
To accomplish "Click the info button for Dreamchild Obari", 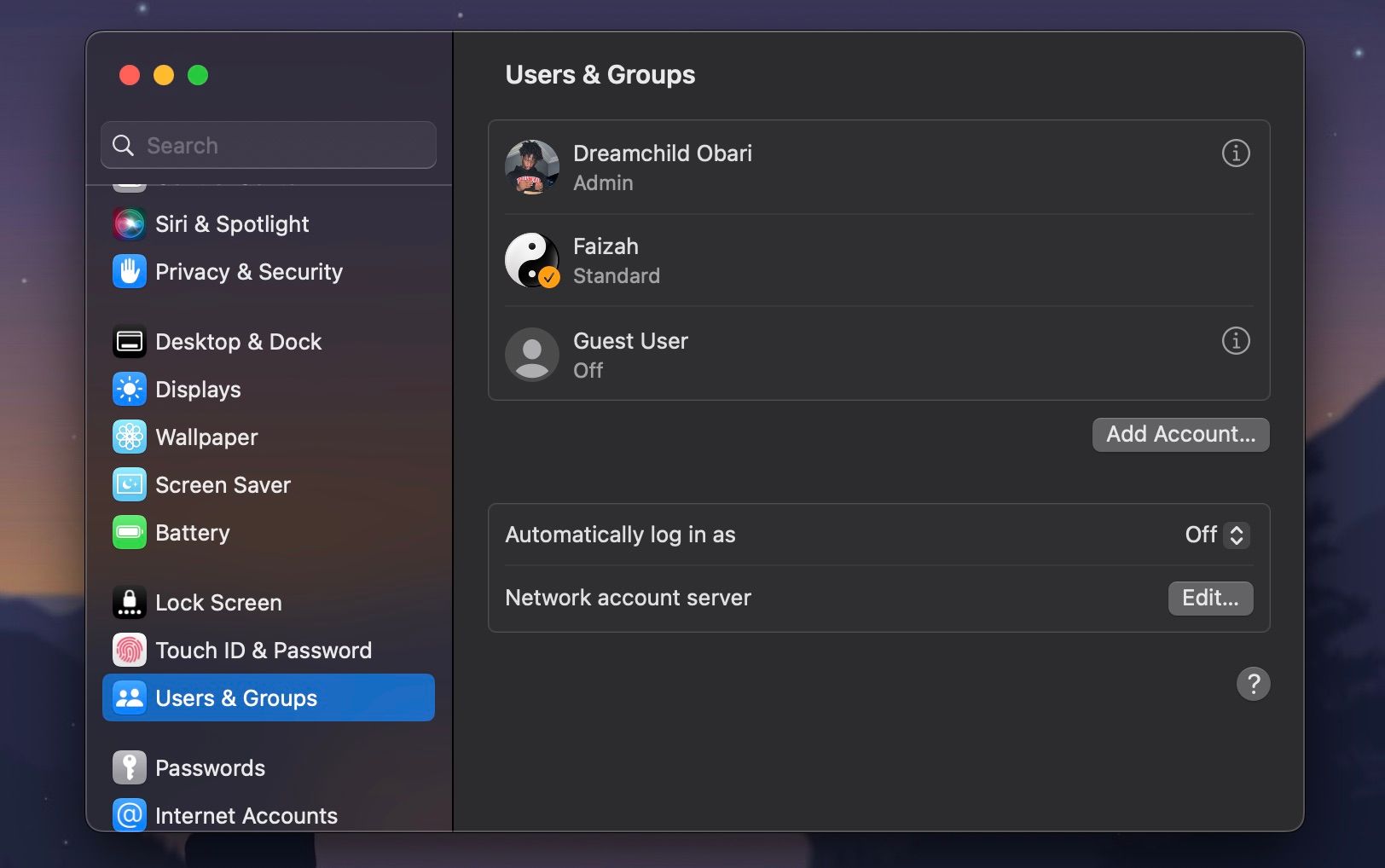I will pyautogui.click(x=1236, y=153).
